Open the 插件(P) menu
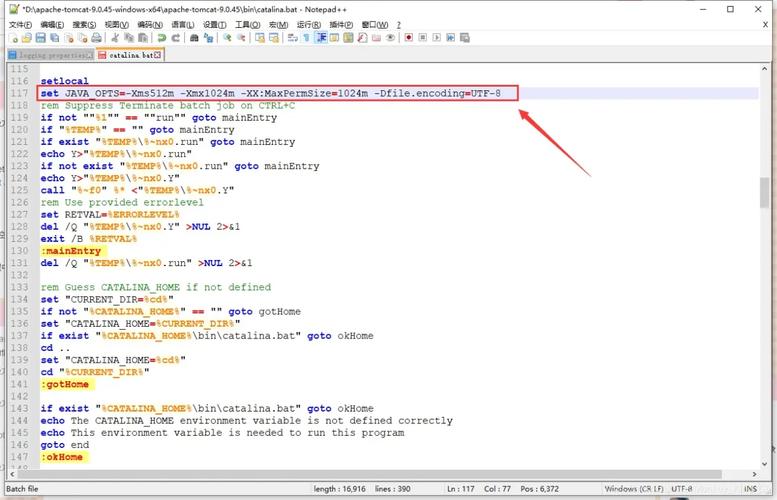Viewport: 777px width, 500px height. pyautogui.click(x=341, y=25)
